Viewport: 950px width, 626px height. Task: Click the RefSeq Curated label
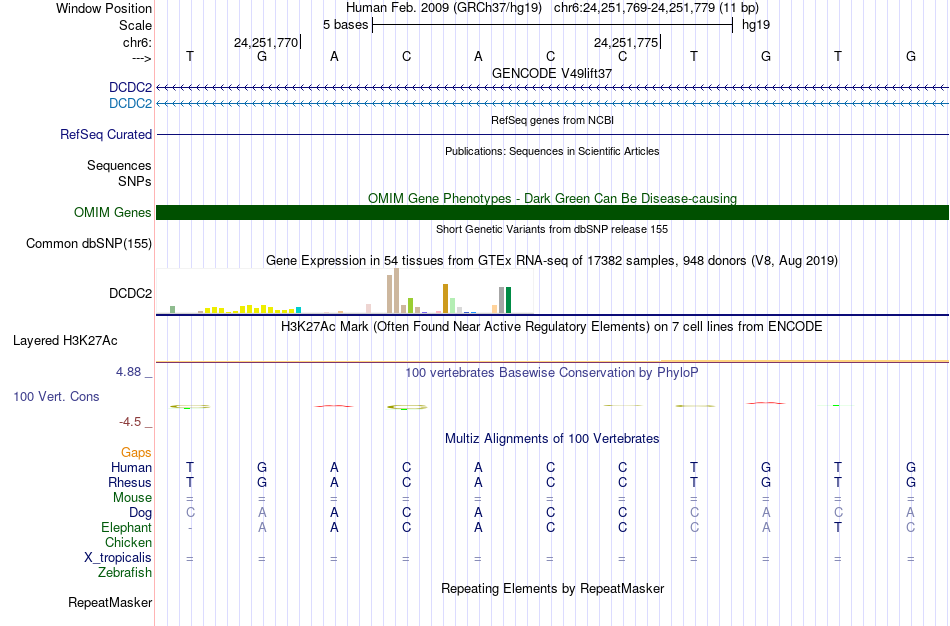(105, 135)
